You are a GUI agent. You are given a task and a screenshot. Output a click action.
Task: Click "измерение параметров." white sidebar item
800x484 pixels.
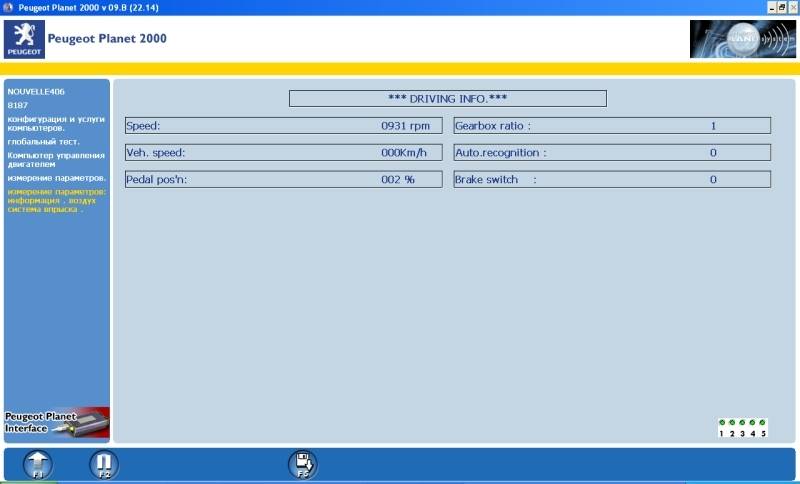pos(56,178)
